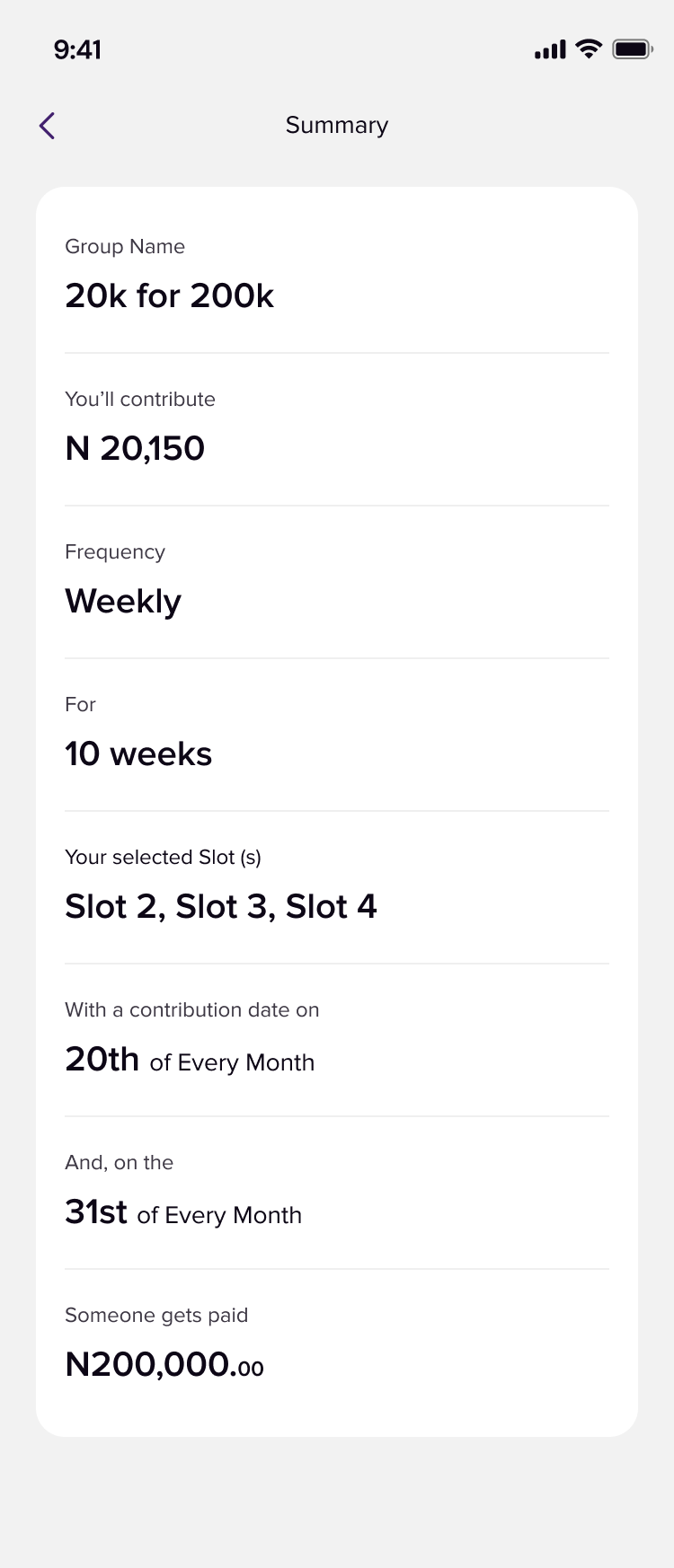This screenshot has height=1568, width=674.
Task: Tap the With a contribution date on label
Action: [191, 1009]
